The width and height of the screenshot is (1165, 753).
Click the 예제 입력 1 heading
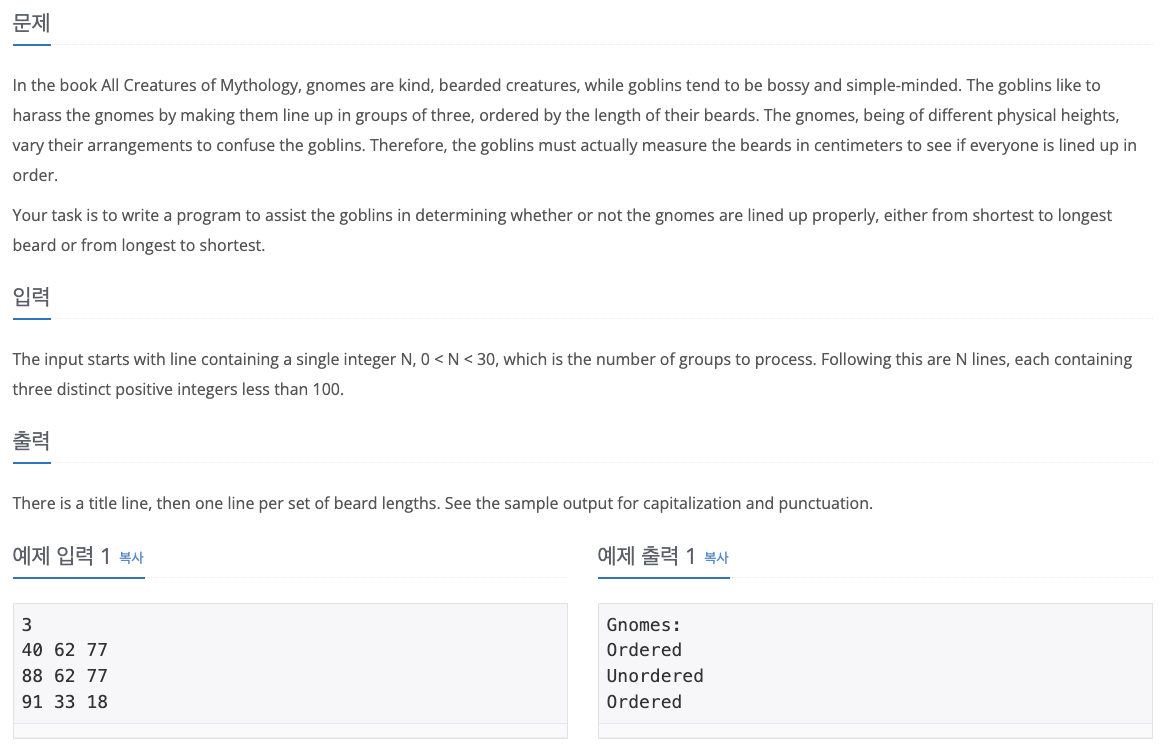point(62,556)
